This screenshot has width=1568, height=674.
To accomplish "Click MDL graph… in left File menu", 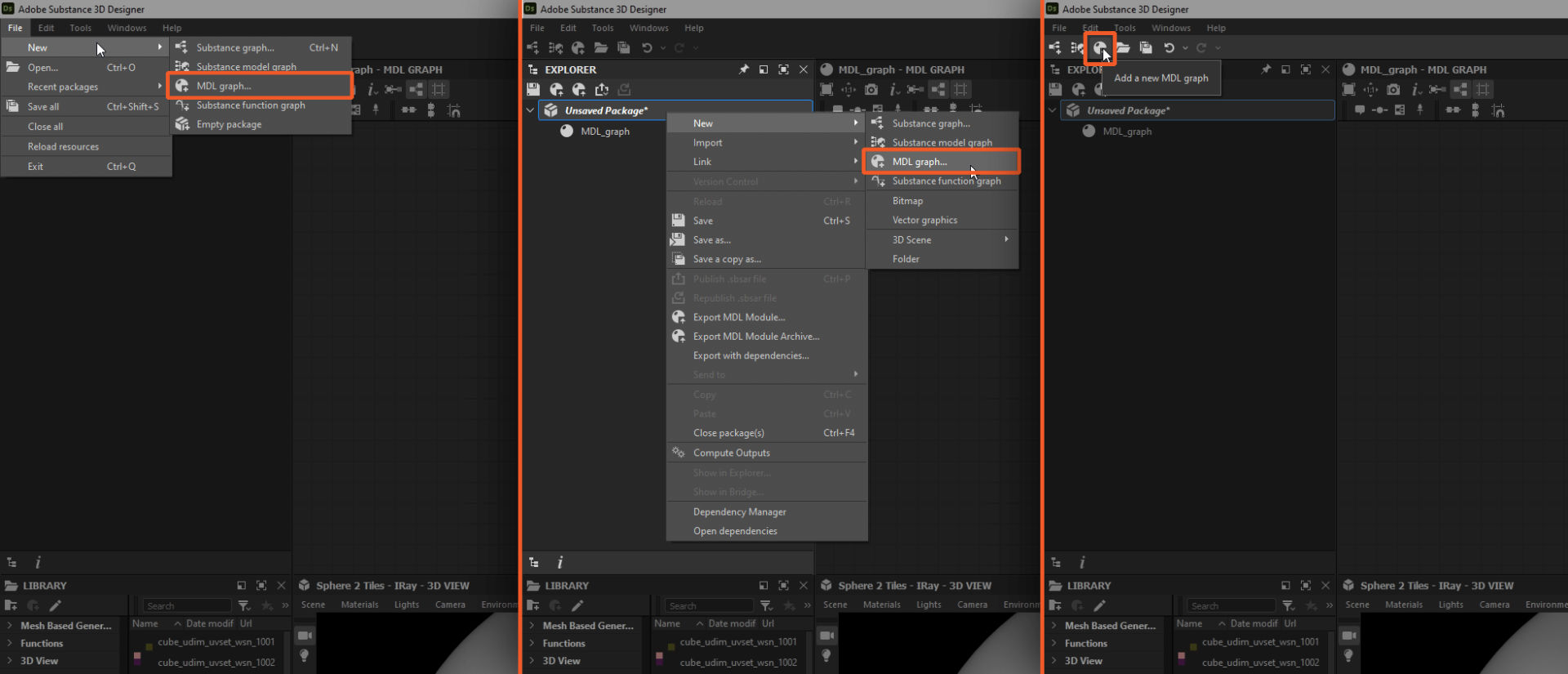I will 260,86.
